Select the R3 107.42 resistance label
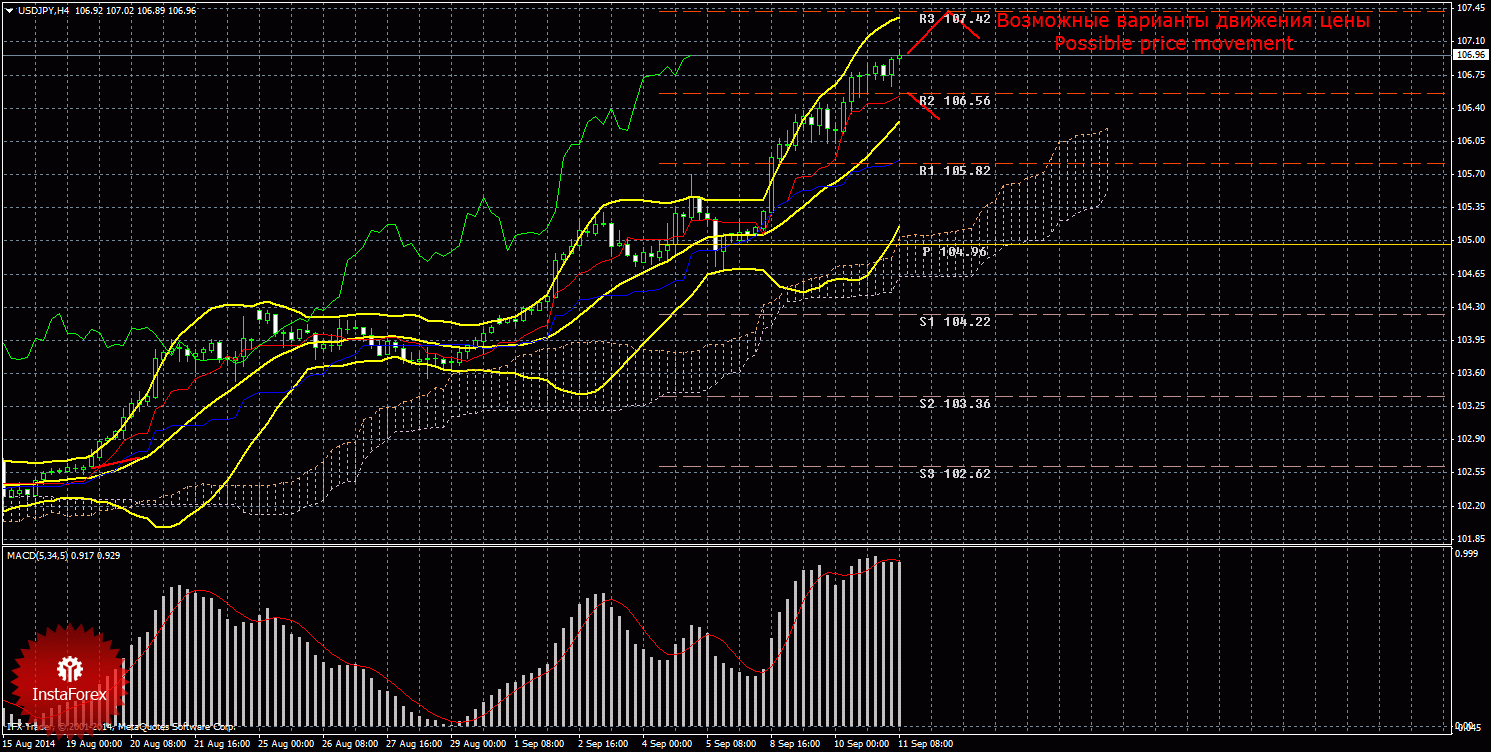The height and width of the screenshot is (752, 1491). point(954,19)
